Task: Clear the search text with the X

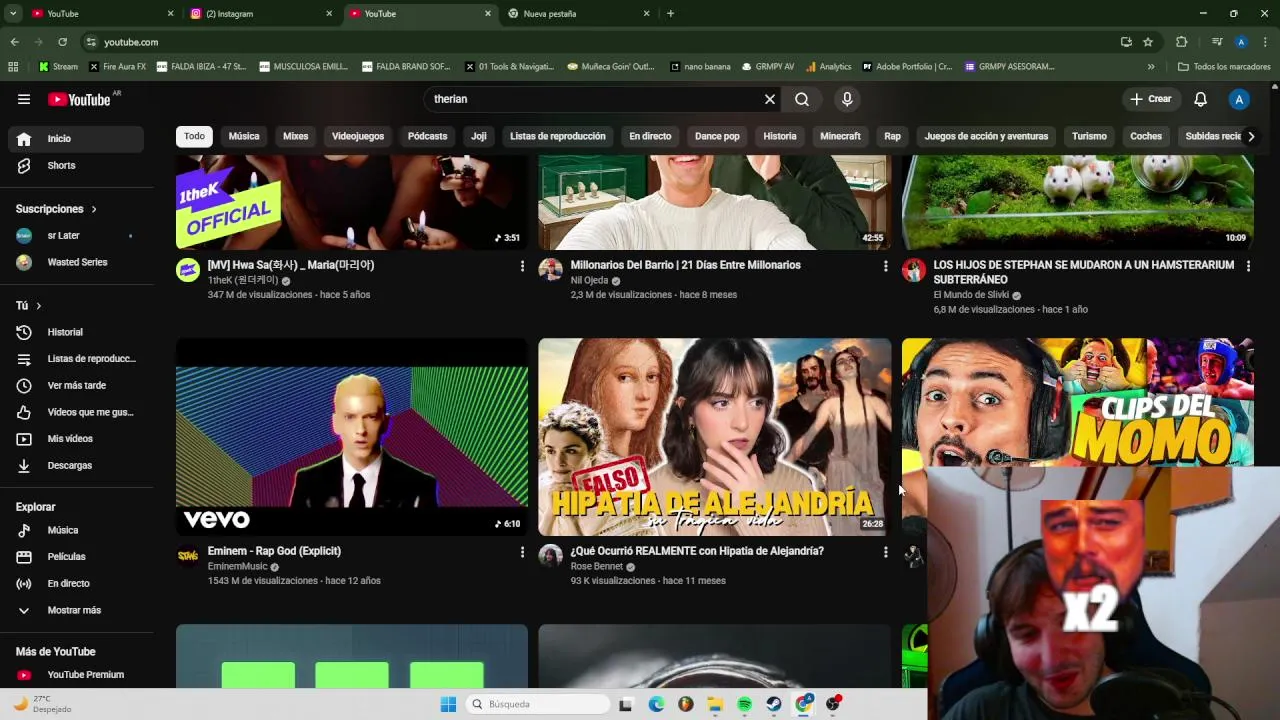Action: (770, 99)
